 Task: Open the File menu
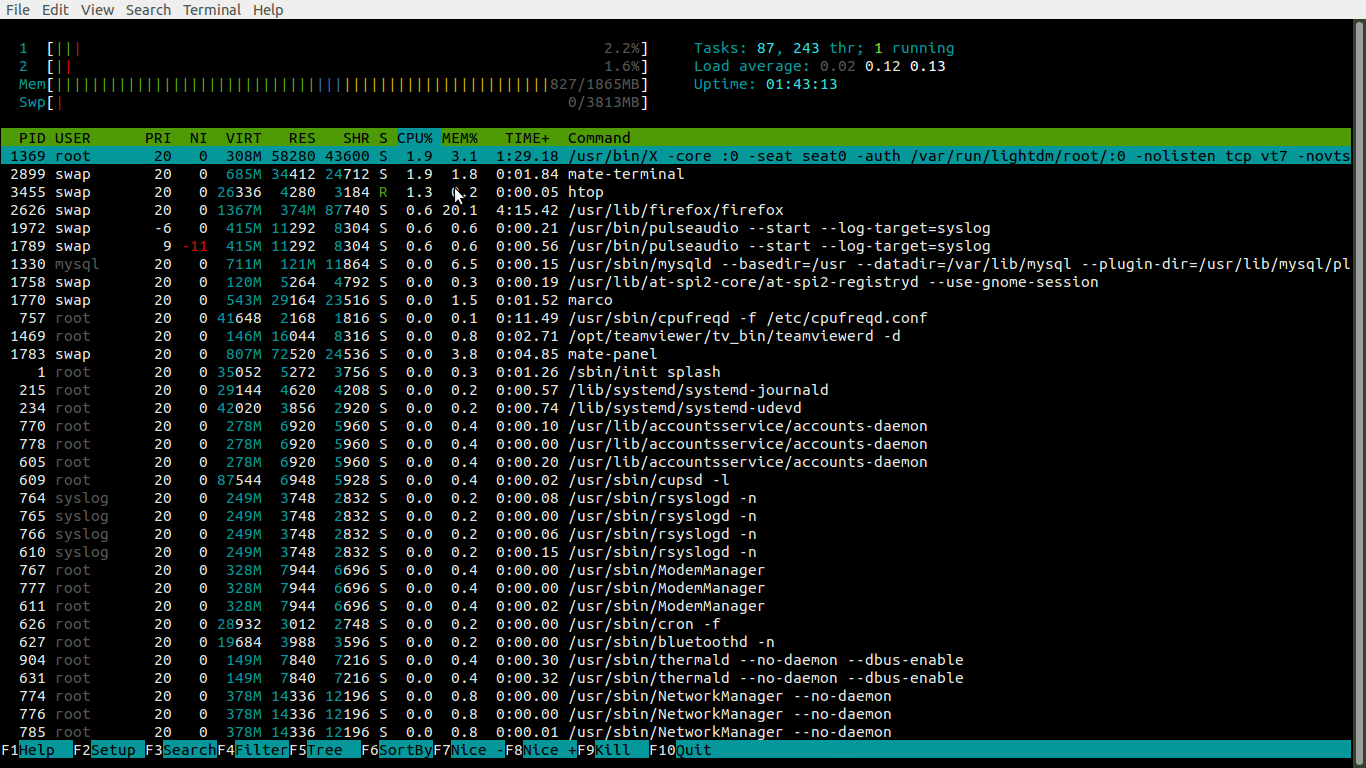pyautogui.click(x=17, y=9)
